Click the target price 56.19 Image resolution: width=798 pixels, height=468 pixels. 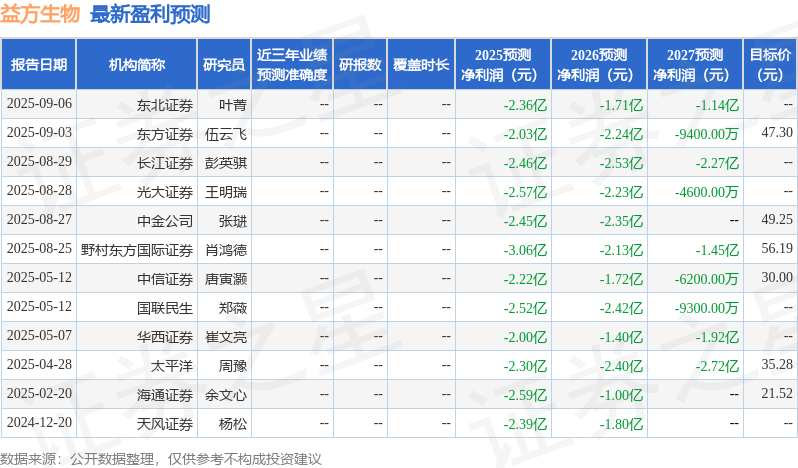(x=777, y=249)
